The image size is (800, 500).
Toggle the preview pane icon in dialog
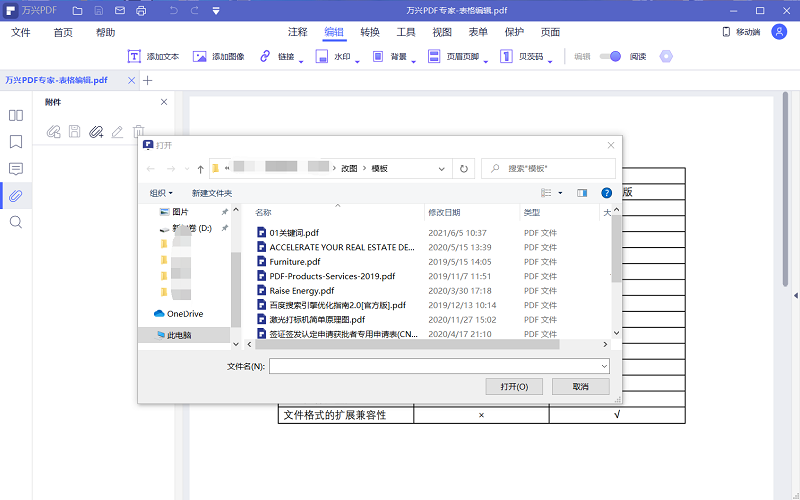pyautogui.click(x=582, y=193)
